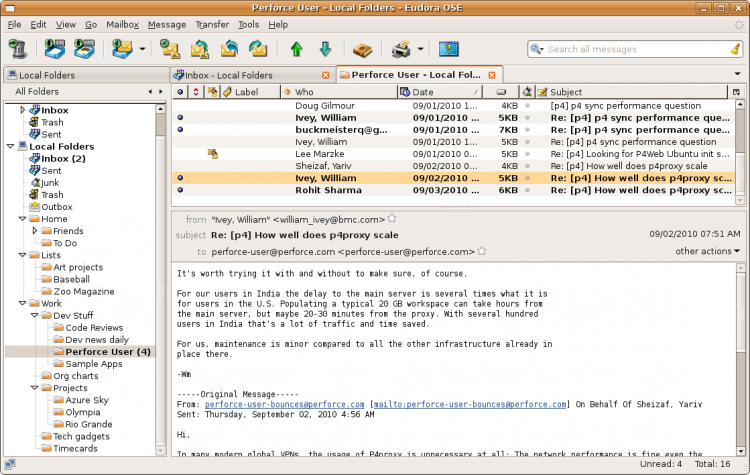The height and width of the screenshot is (475, 750).
Task: Go to previous message with green up arrow
Action: [296, 49]
